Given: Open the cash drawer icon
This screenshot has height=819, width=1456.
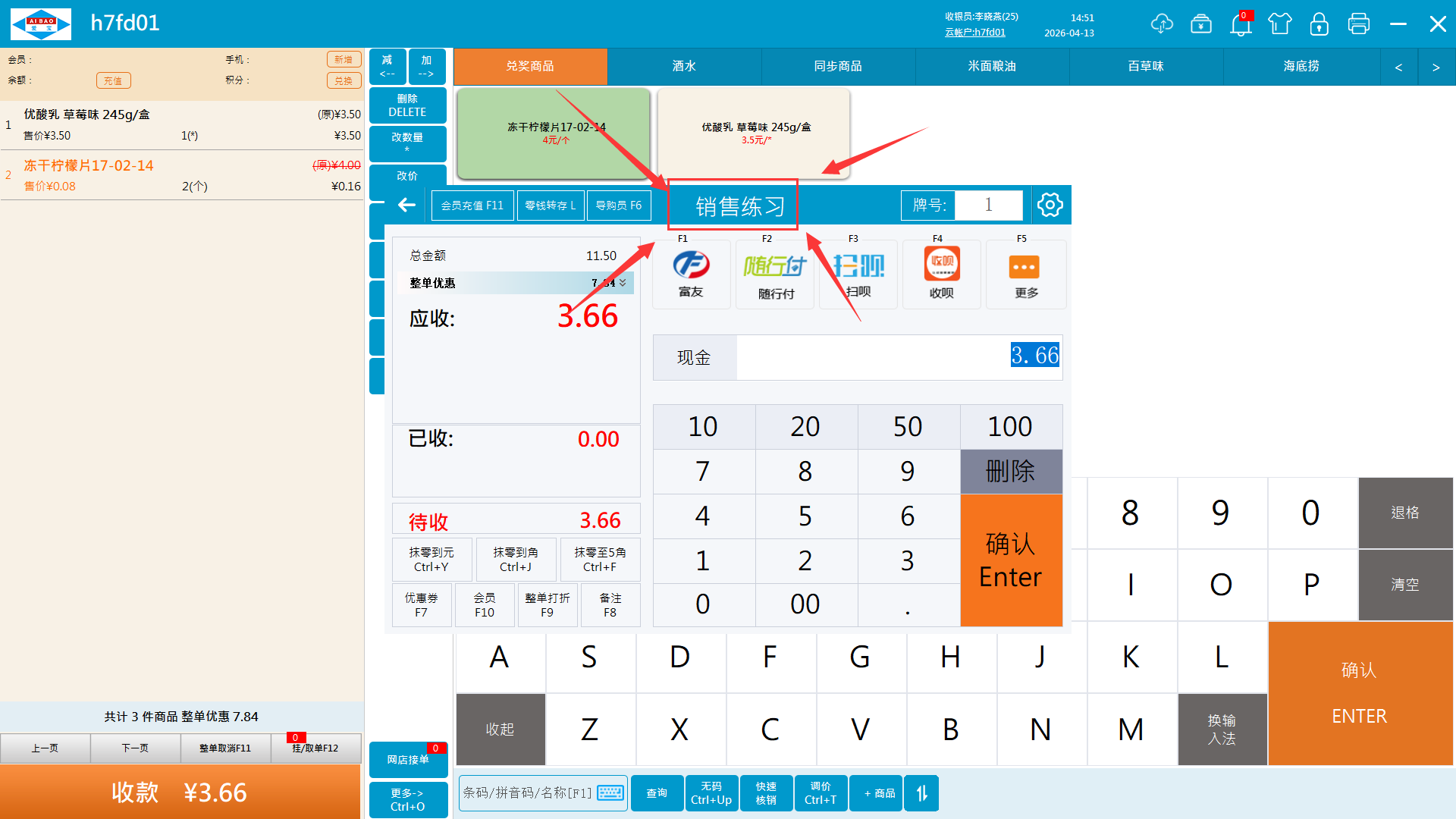Looking at the screenshot, I should tap(1201, 24).
